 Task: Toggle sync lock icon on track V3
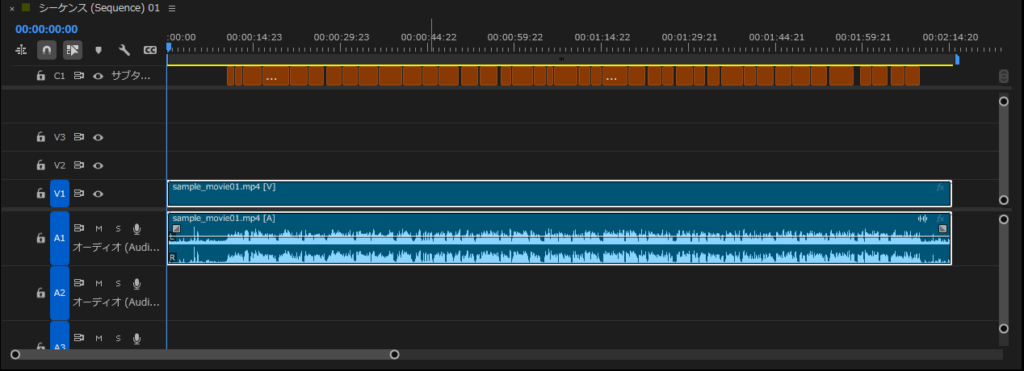pyautogui.click(x=79, y=137)
